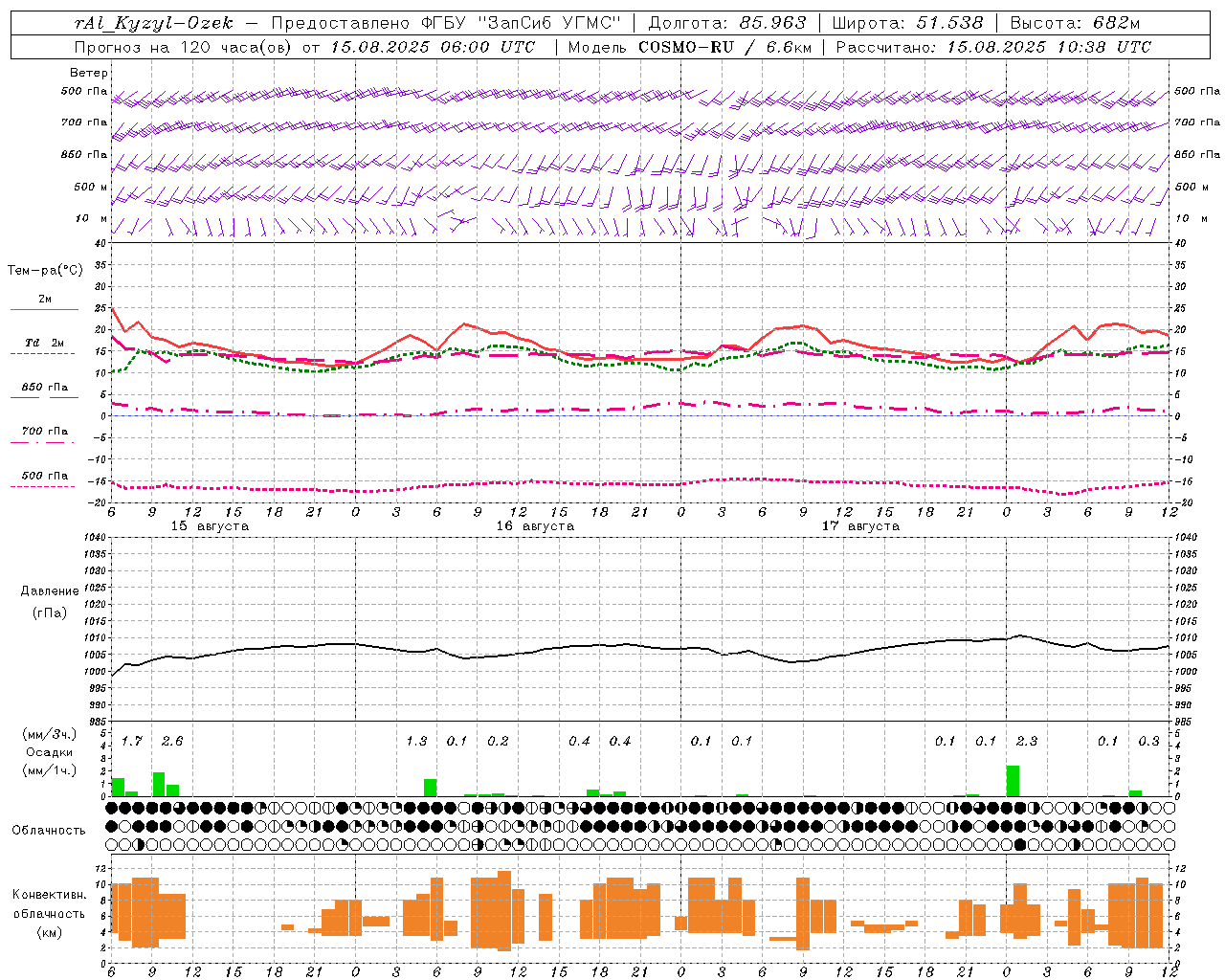This screenshot has width=1225, height=980.
Task: Click the (мм/1ч.) precipitation unit label
Action: (x=49, y=770)
